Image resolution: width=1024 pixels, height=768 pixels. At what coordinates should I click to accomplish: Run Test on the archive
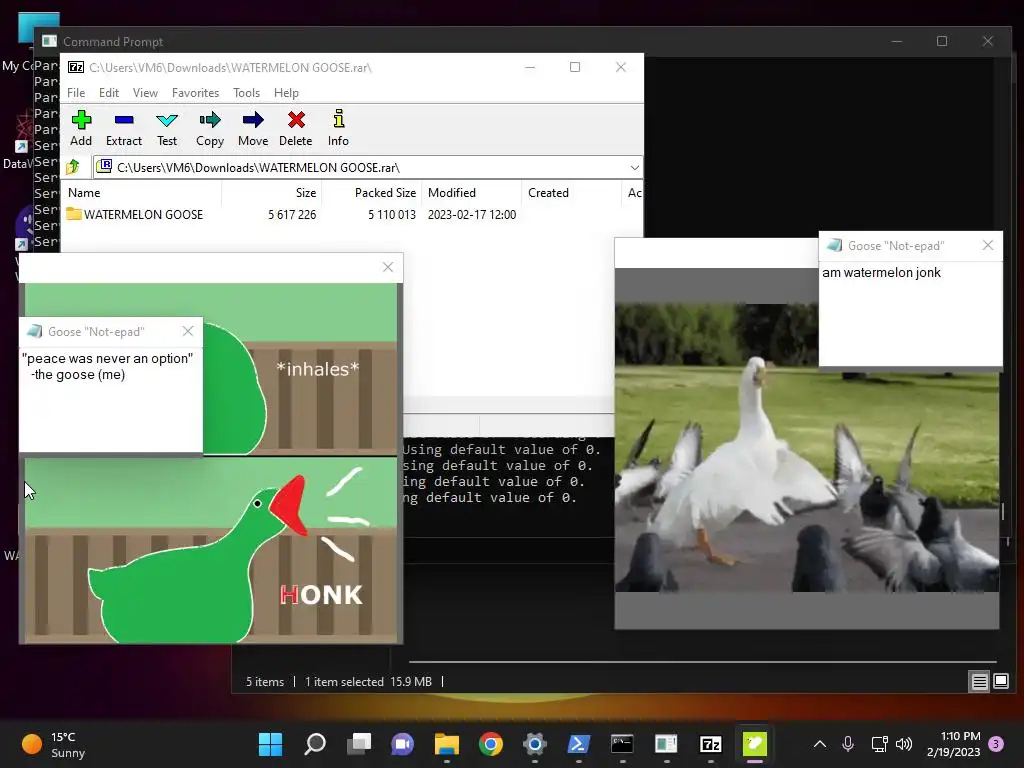[x=167, y=128]
